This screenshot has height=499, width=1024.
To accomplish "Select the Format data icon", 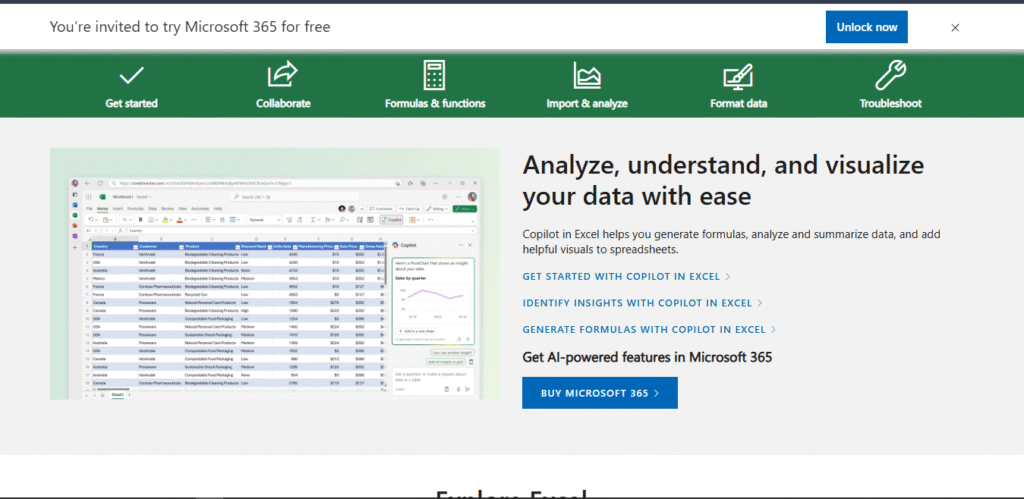I will 738,75.
